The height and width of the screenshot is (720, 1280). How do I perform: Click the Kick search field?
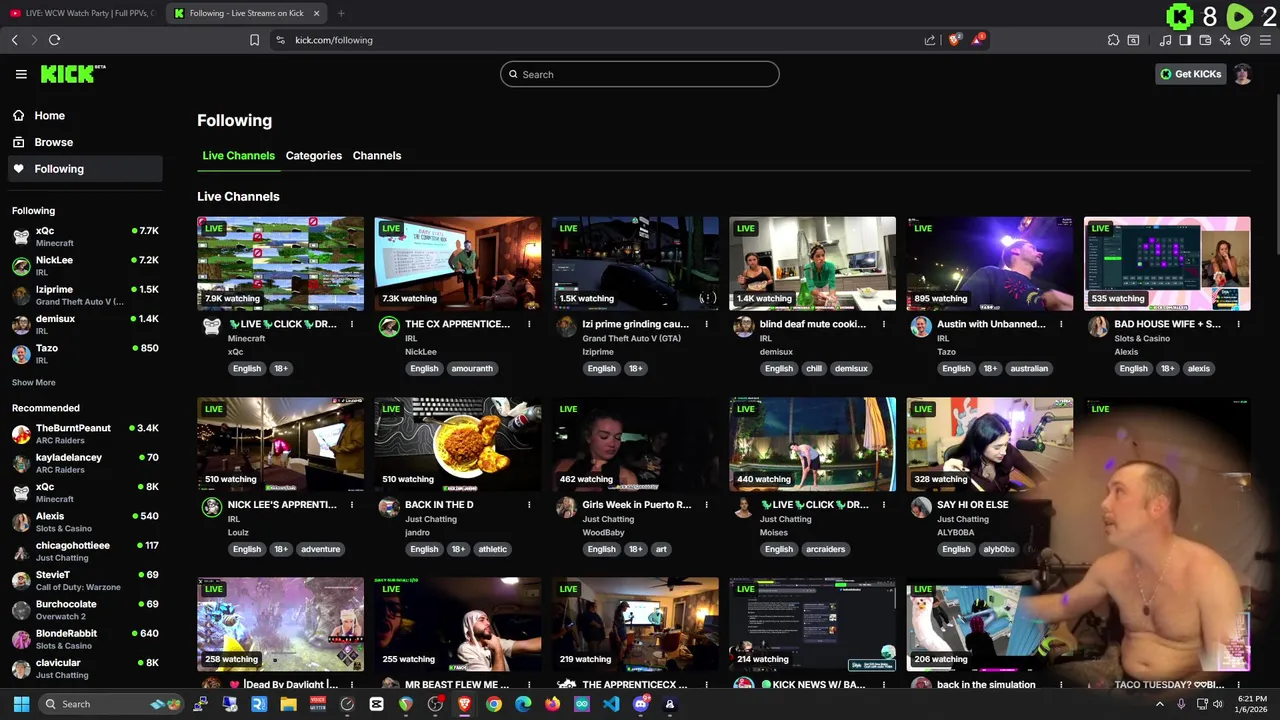coord(640,74)
